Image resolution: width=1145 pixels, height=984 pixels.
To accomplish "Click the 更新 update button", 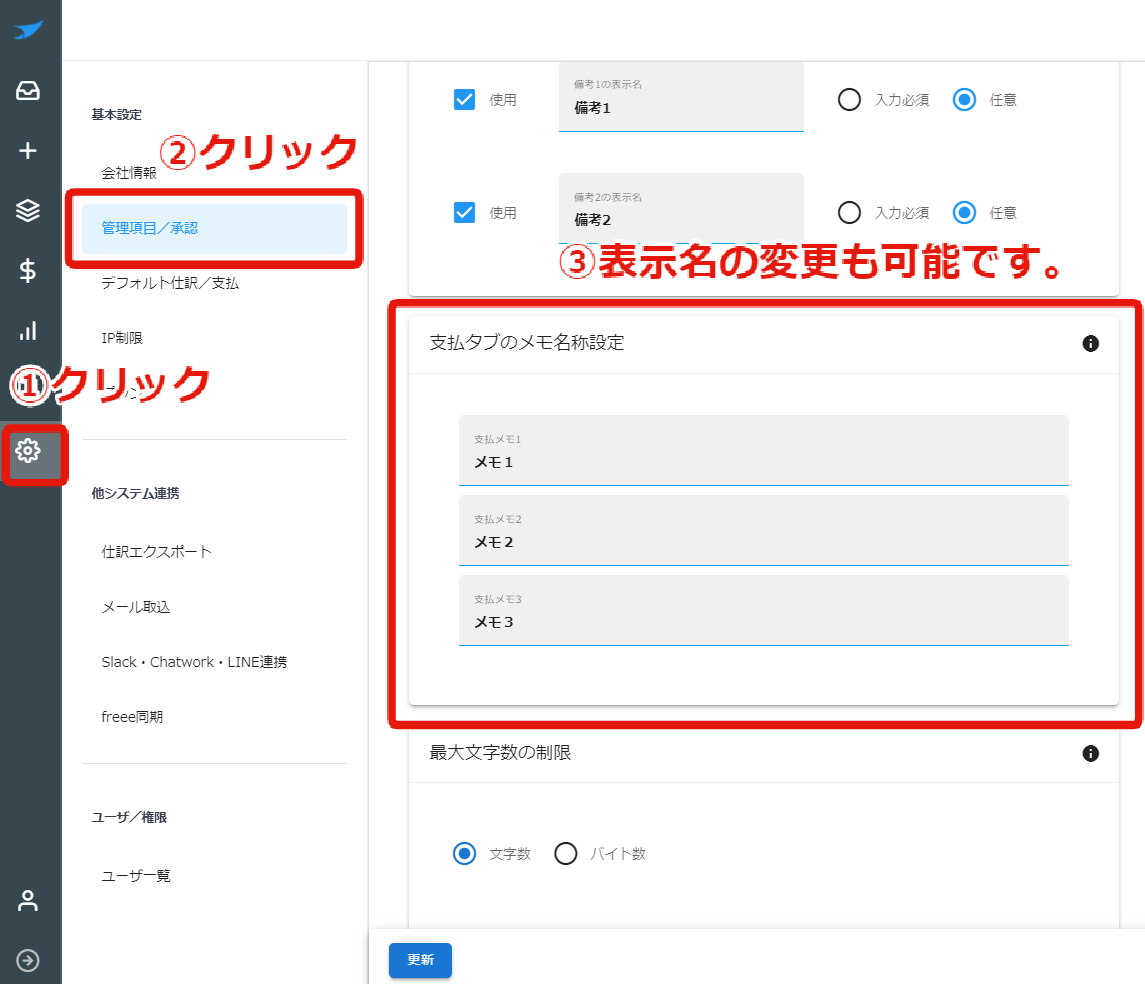I will coord(420,960).
